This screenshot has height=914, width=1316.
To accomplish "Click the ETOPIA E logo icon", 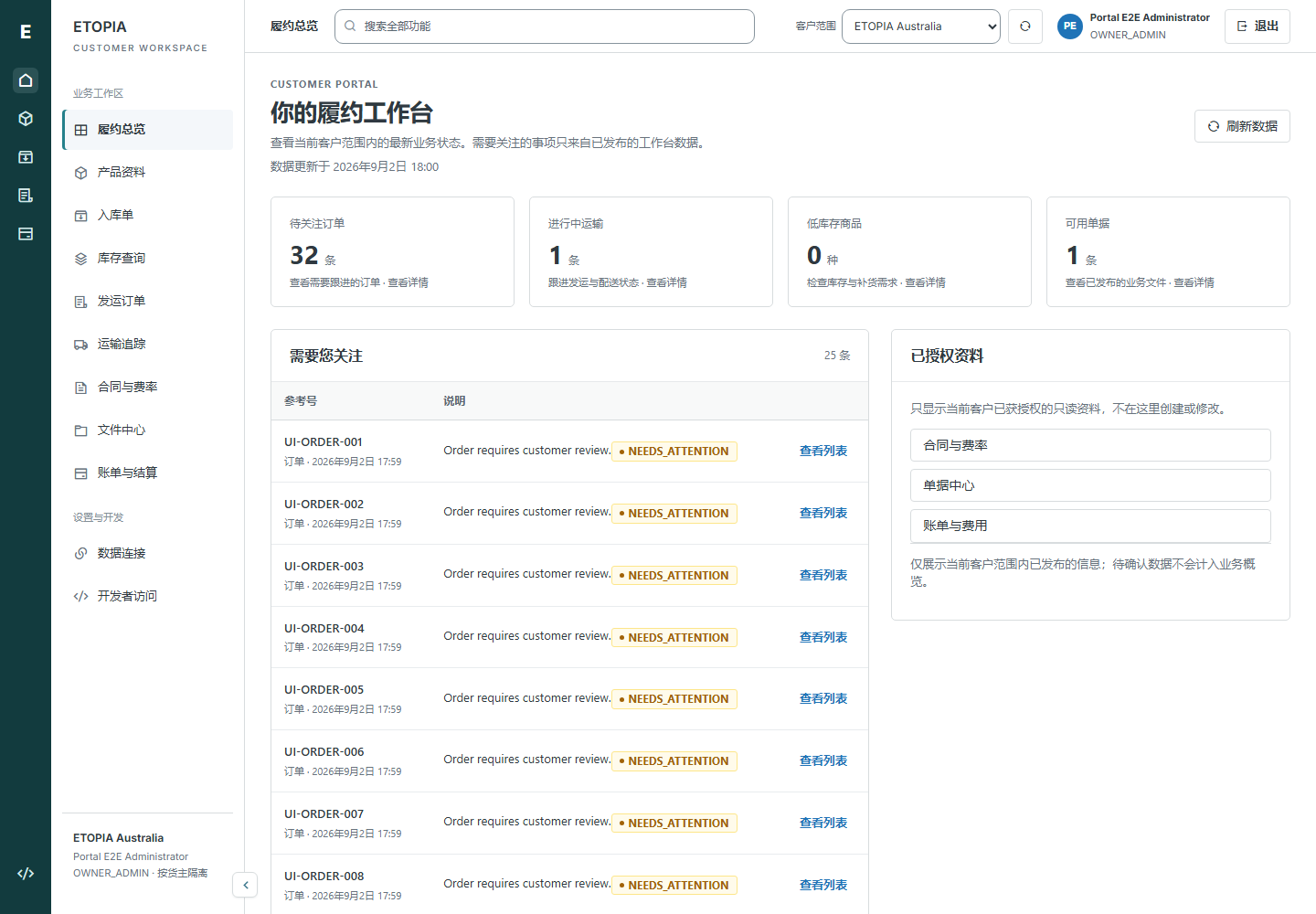I will click(26, 32).
